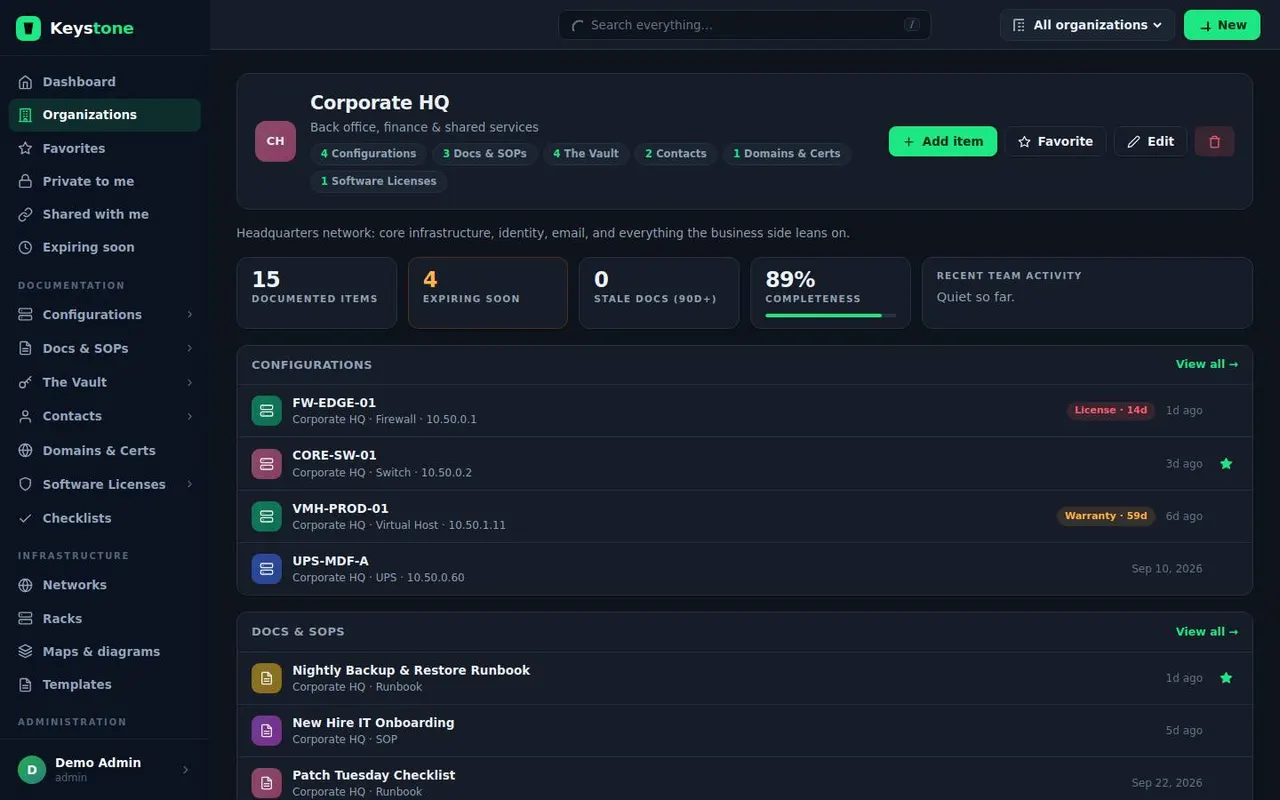
Task: Go to Organizations in the sidebar
Action: [105, 115]
